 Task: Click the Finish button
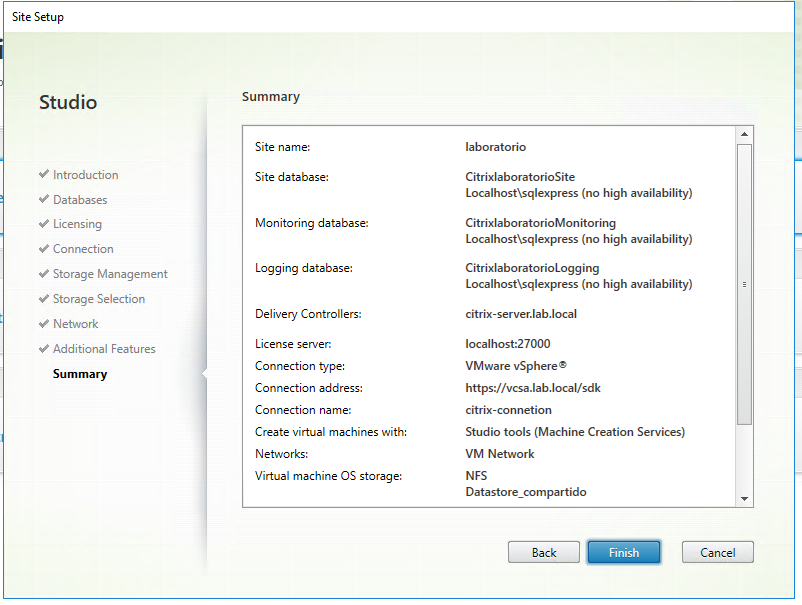tap(623, 552)
